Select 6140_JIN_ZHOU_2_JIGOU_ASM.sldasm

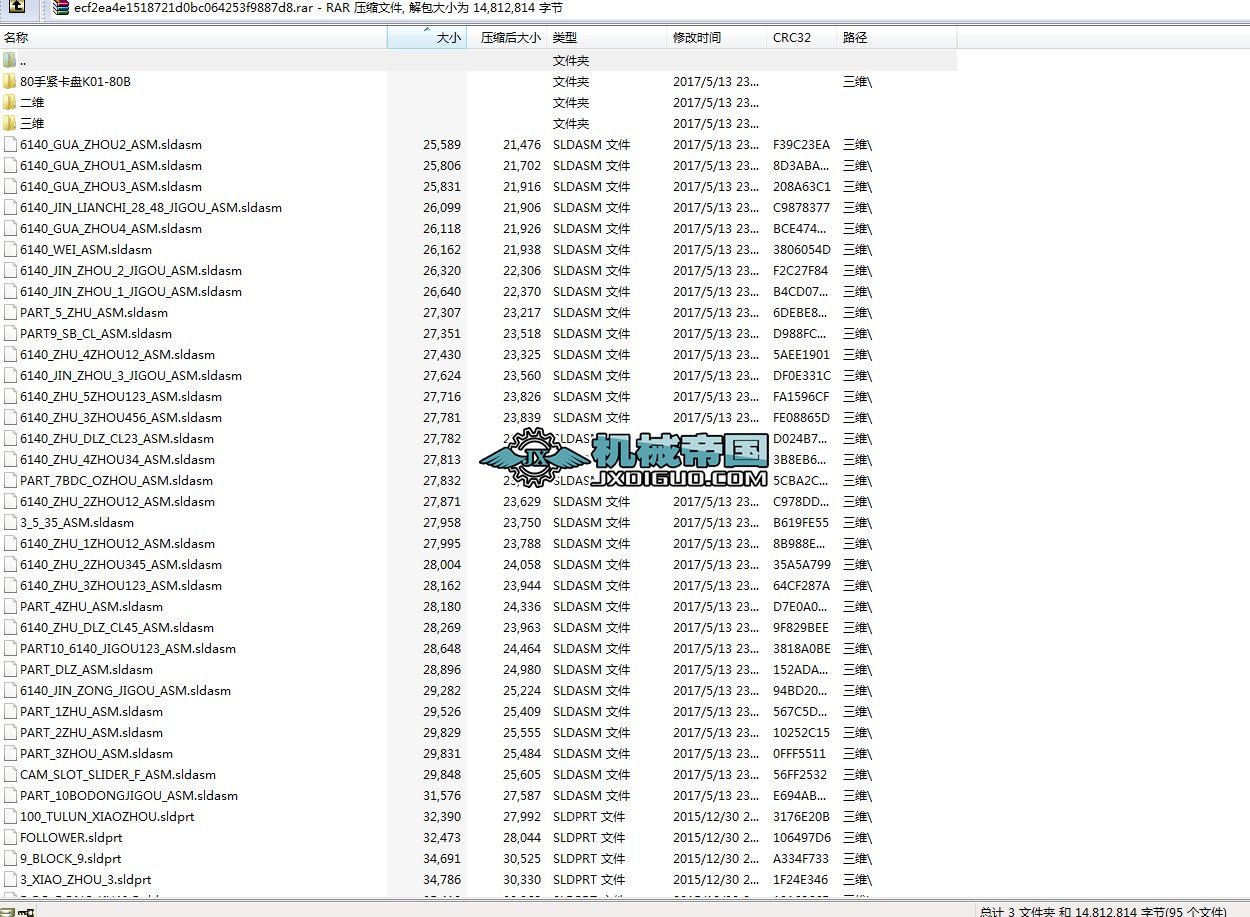(x=131, y=271)
